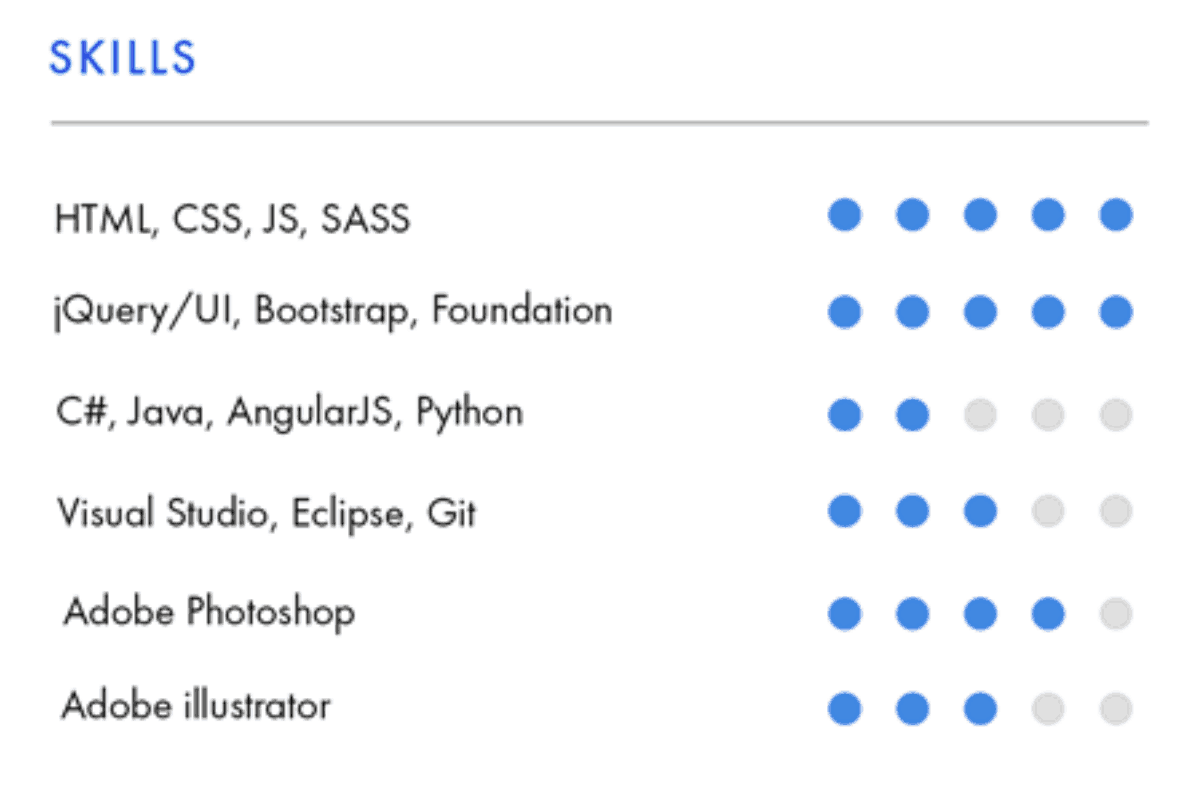Click the third blue dot for Visual Studio row
Viewport: 1202px width, 804px height.
pyautogui.click(x=980, y=512)
